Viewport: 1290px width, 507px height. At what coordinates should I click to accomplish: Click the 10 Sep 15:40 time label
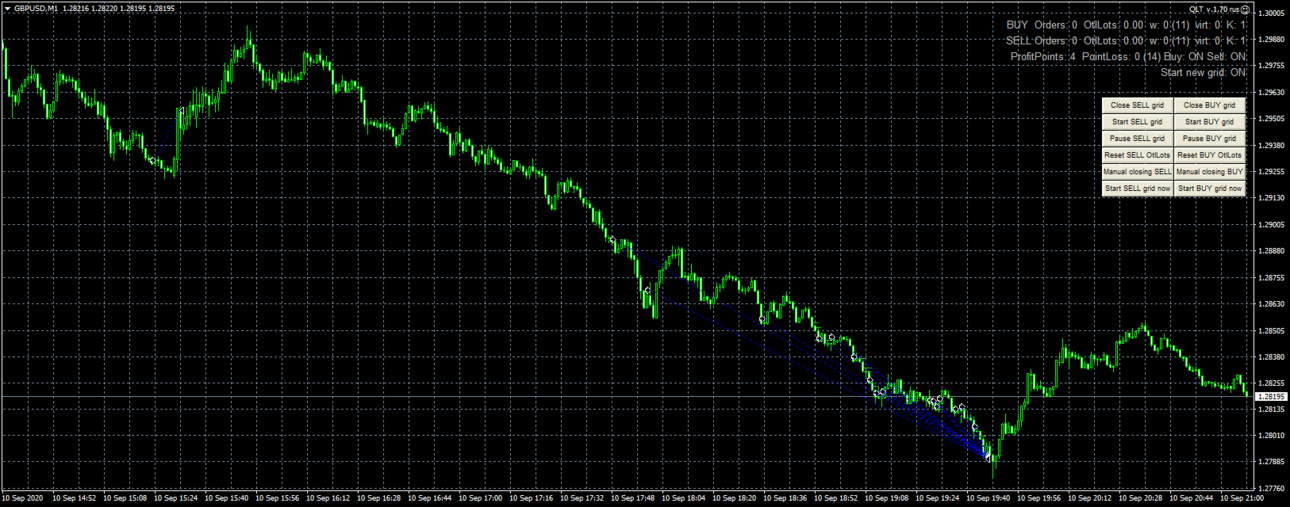226,497
